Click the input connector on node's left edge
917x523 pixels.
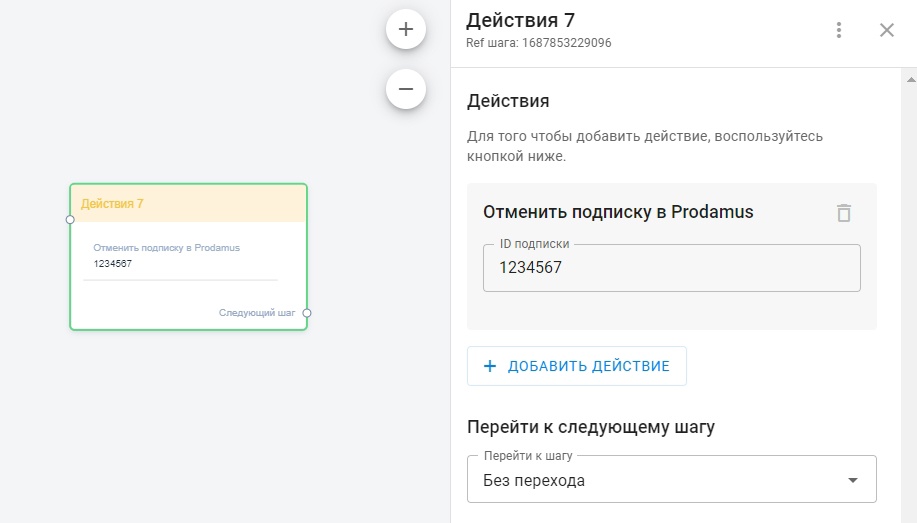click(x=70, y=219)
